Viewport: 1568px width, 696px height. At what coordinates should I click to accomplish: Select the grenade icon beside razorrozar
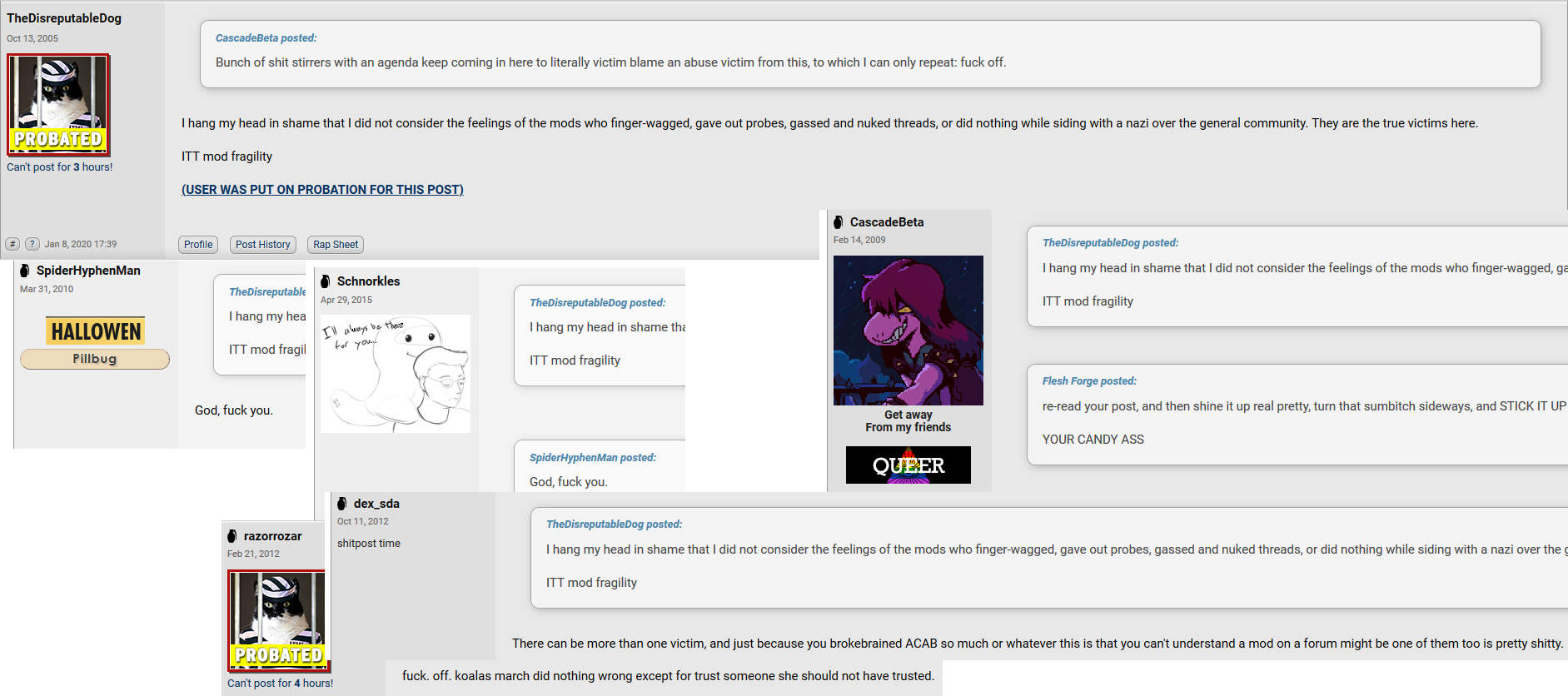pyautogui.click(x=232, y=536)
